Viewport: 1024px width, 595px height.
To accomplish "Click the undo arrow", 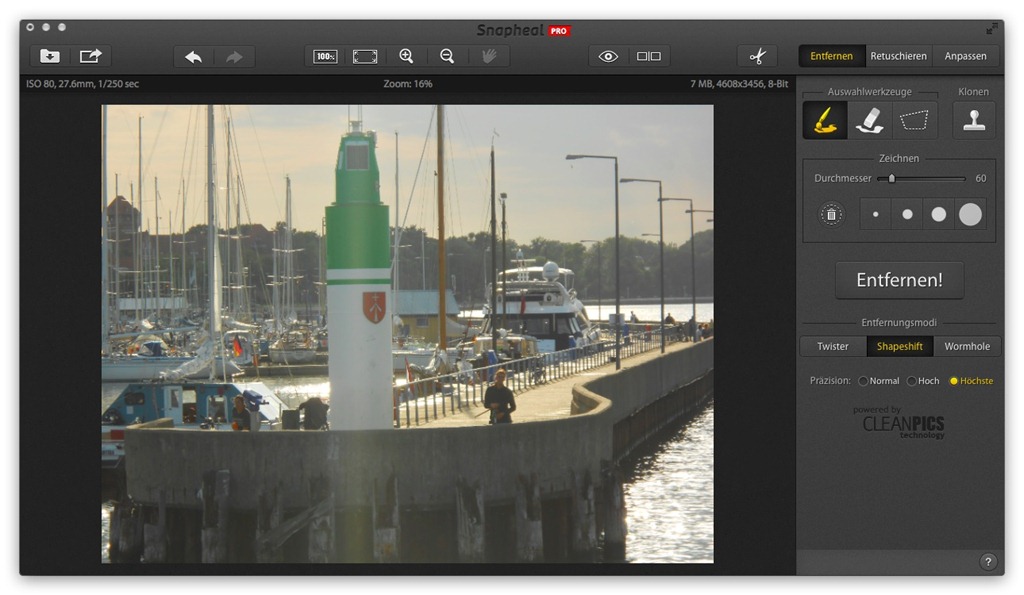I will coord(193,57).
